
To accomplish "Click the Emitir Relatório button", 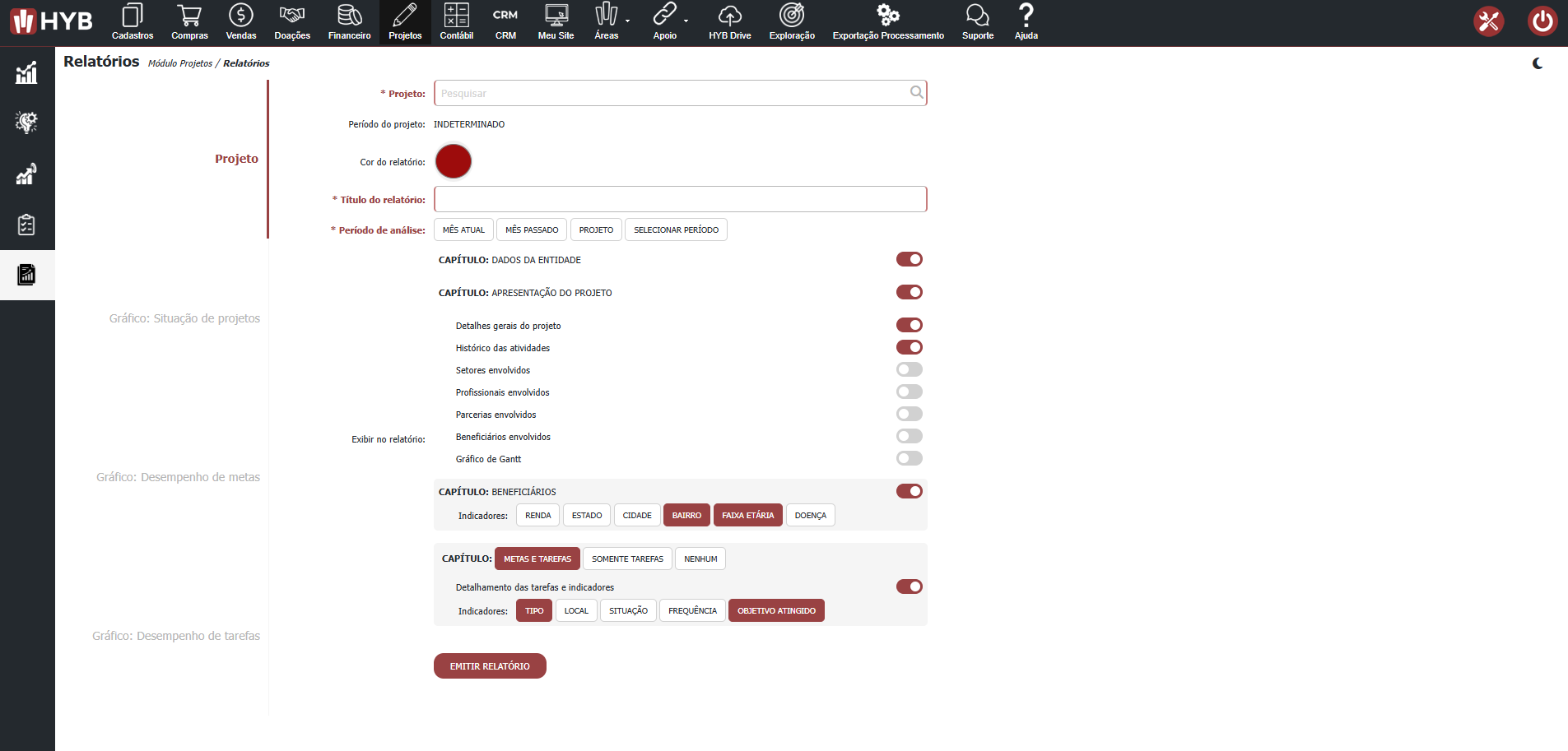I will click(490, 666).
